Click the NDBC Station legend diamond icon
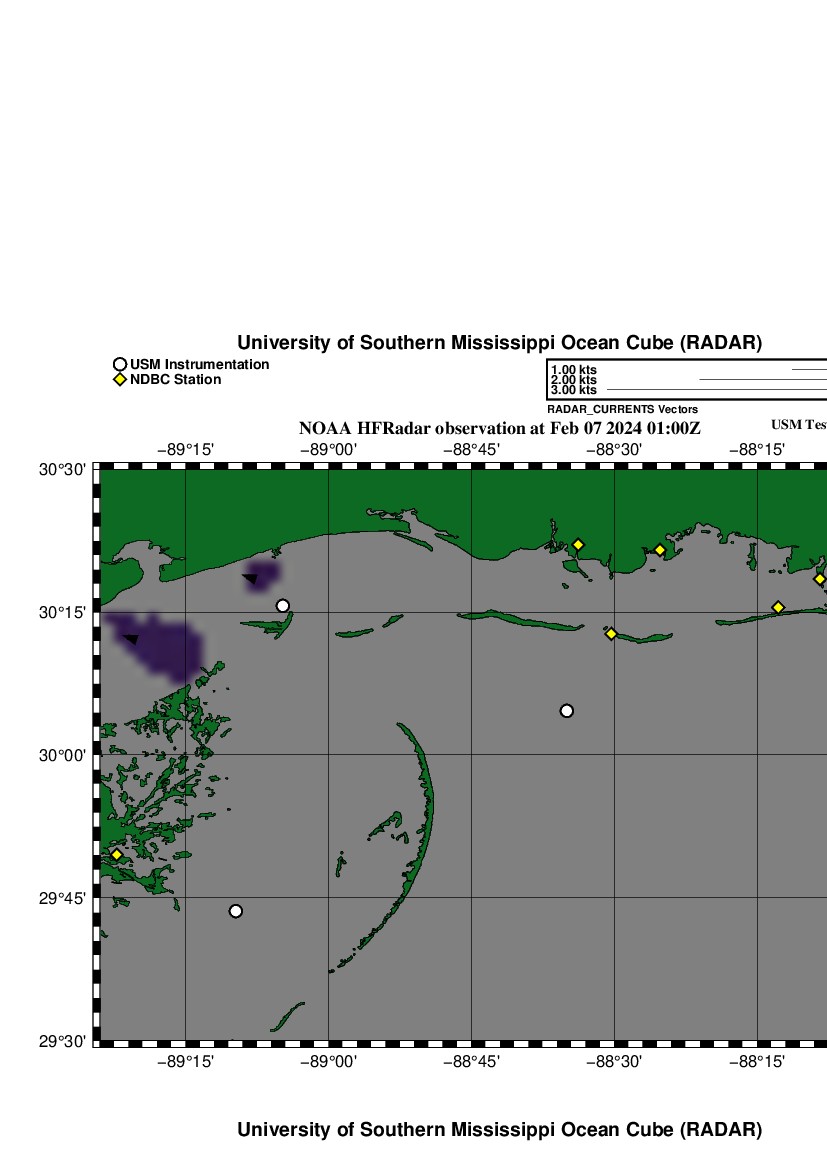 coord(120,380)
